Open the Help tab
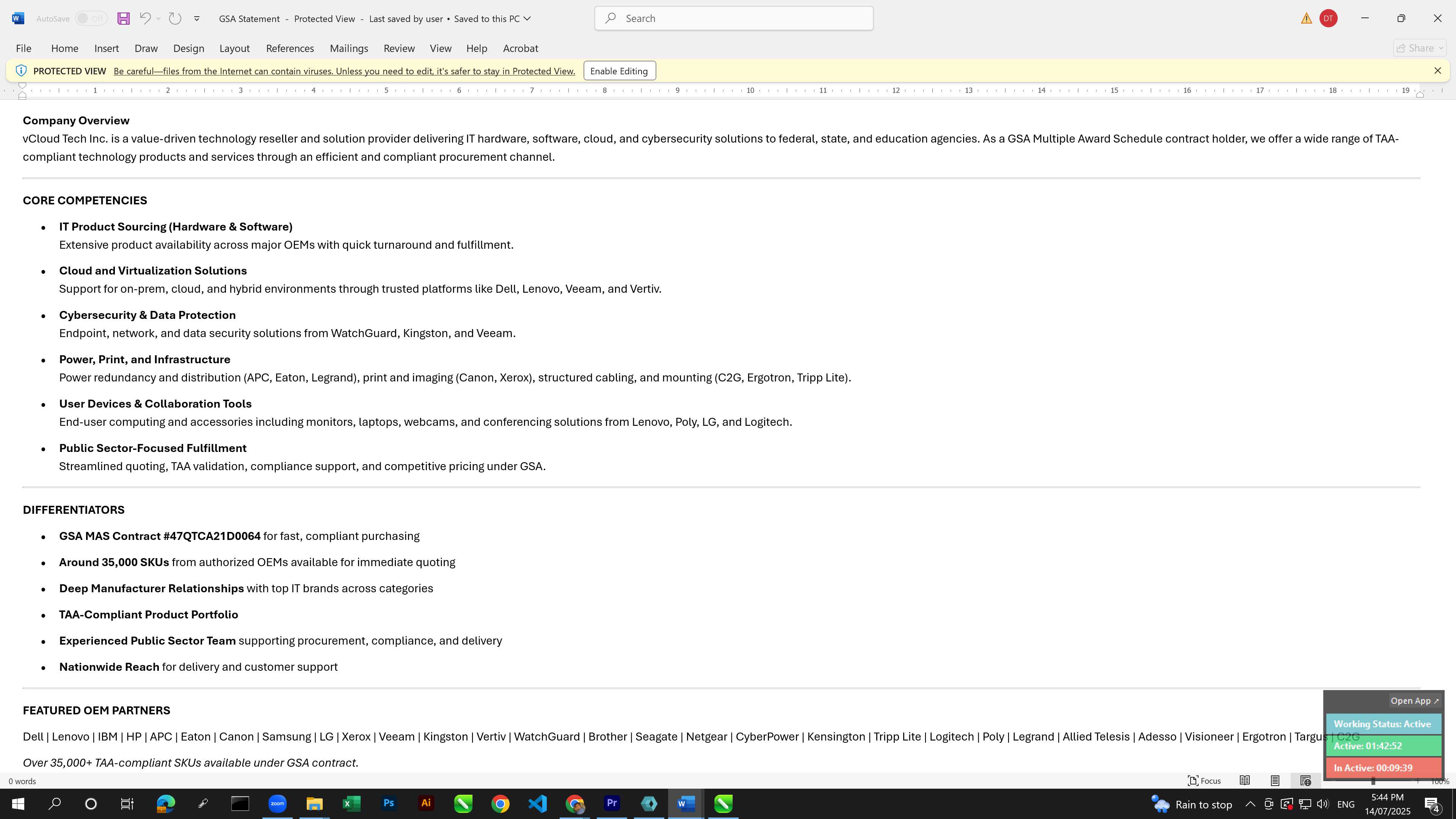Viewport: 1456px width, 819px height. pyautogui.click(x=477, y=48)
